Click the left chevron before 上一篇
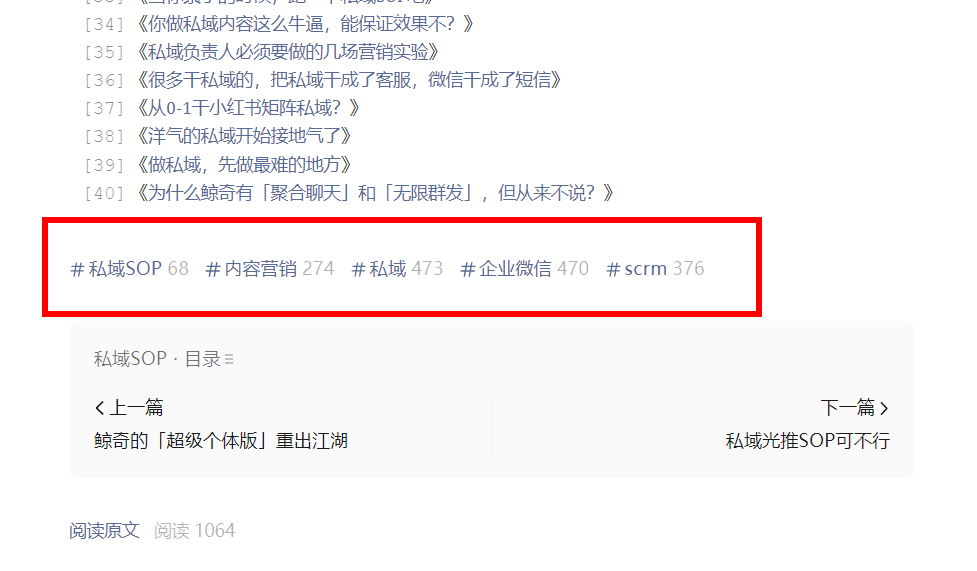 pyautogui.click(x=99, y=408)
